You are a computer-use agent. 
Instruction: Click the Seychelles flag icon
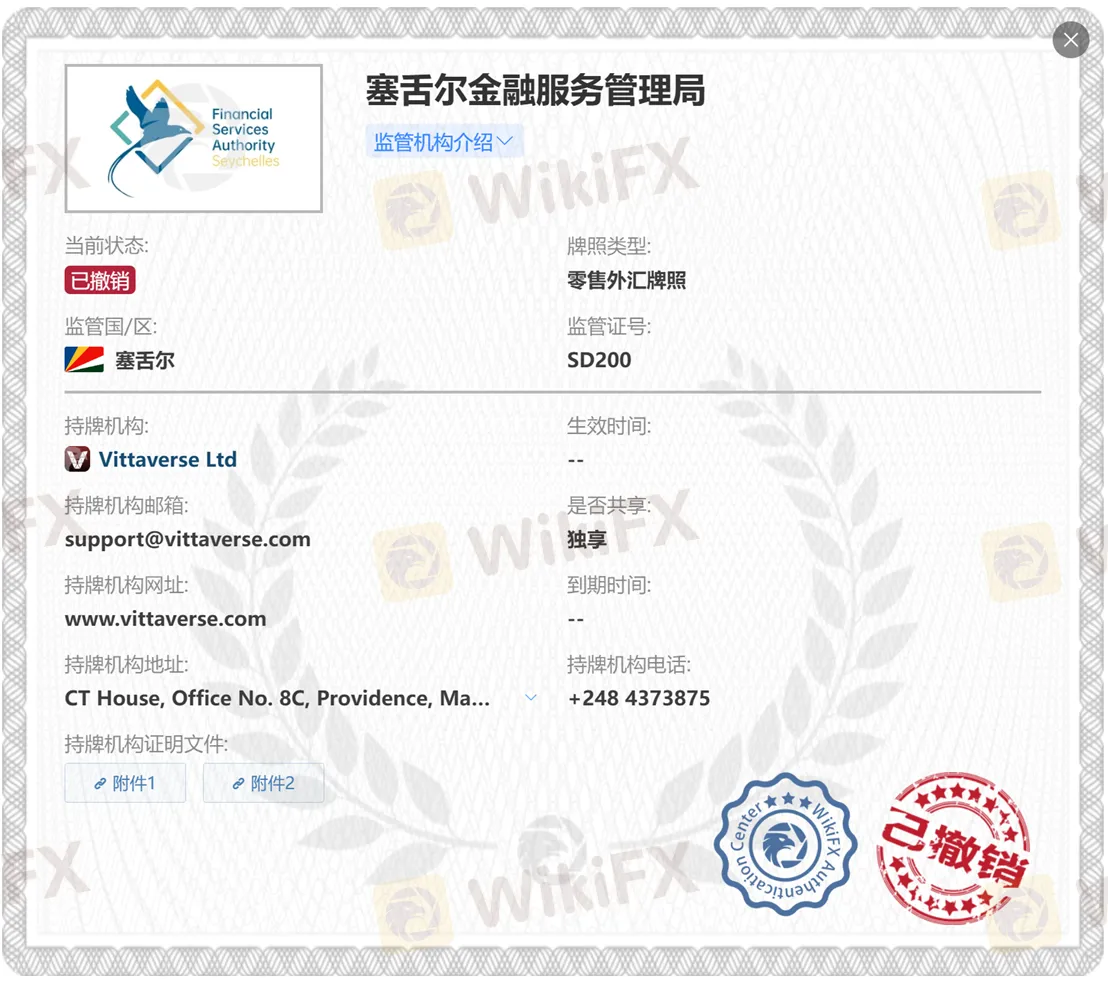tap(84, 360)
